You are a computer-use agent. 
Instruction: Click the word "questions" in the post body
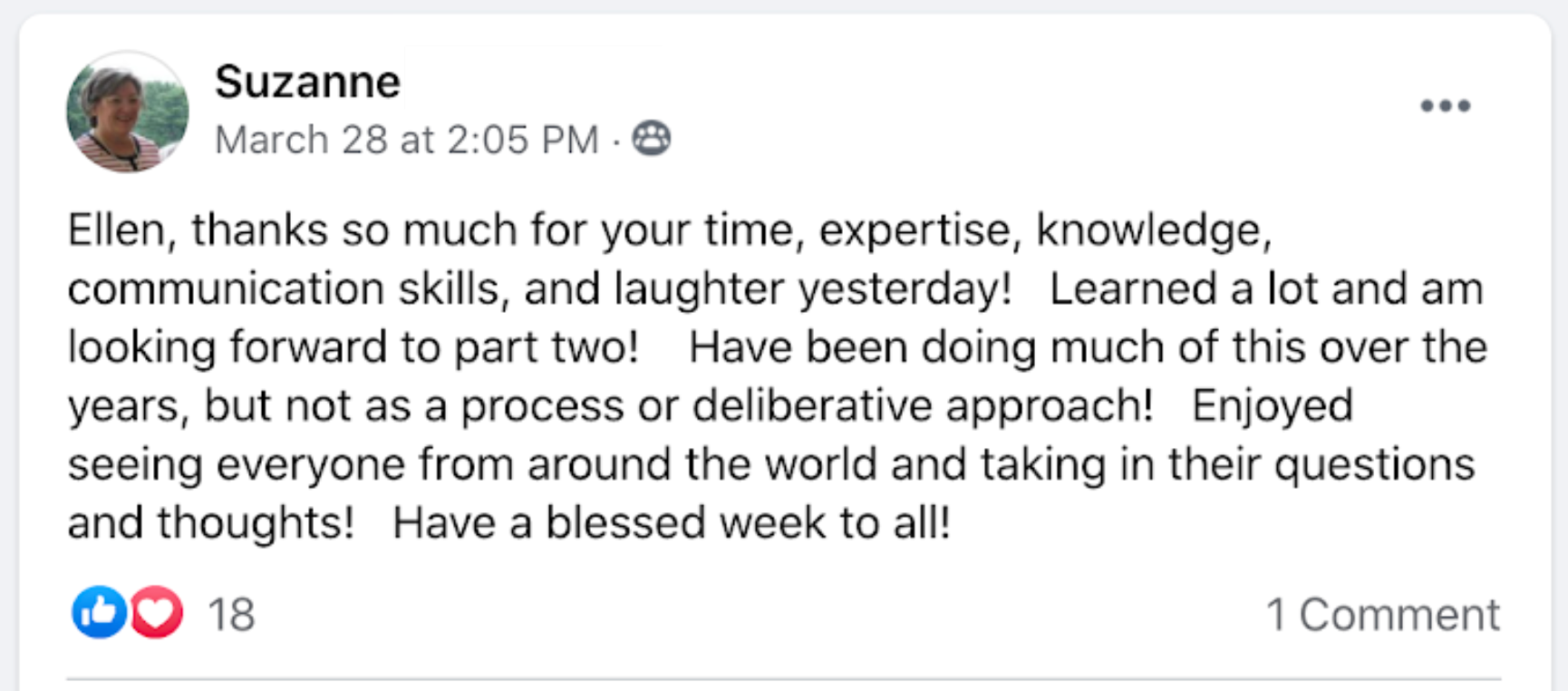tap(1374, 465)
